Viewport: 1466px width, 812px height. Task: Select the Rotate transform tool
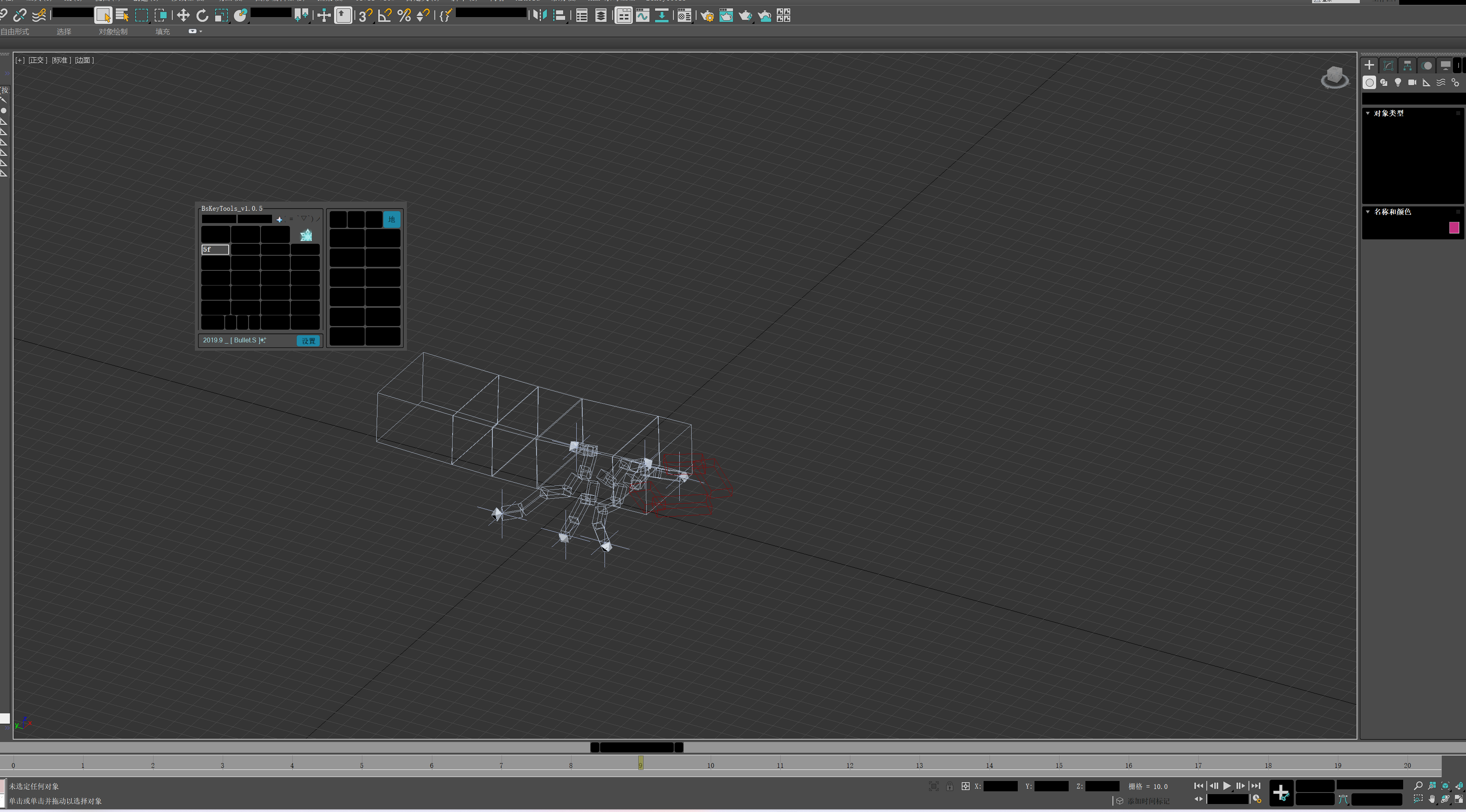pyautogui.click(x=202, y=16)
